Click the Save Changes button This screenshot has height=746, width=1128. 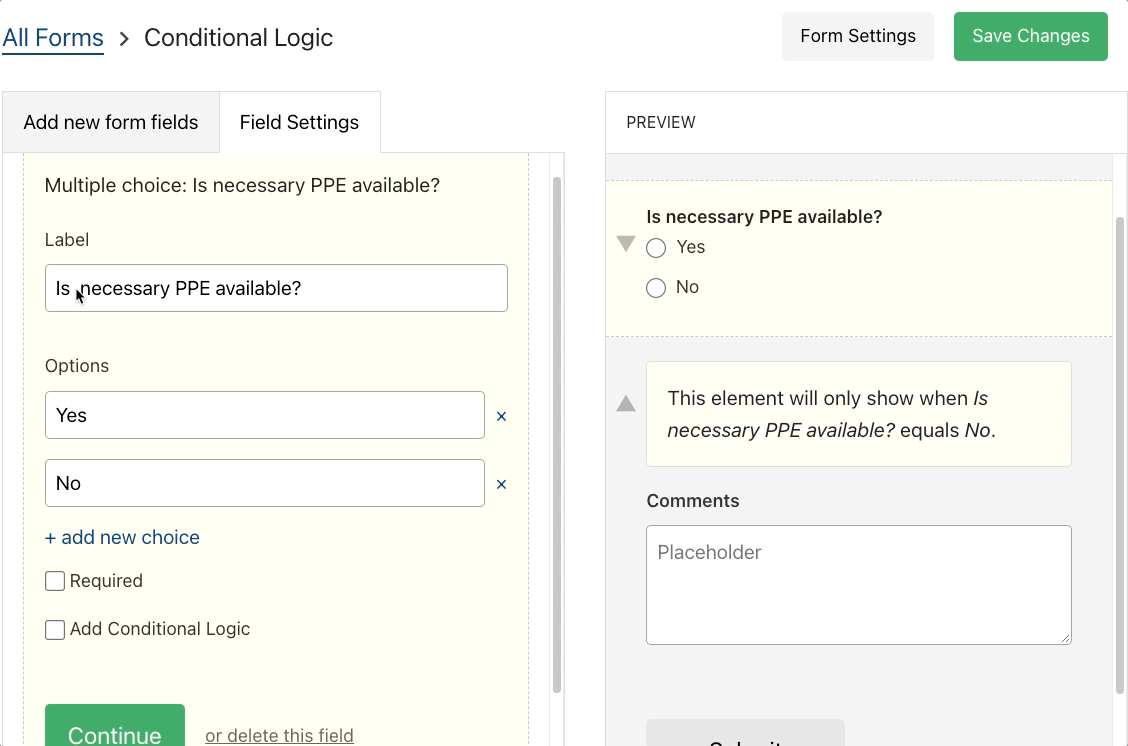coord(1030,35)
